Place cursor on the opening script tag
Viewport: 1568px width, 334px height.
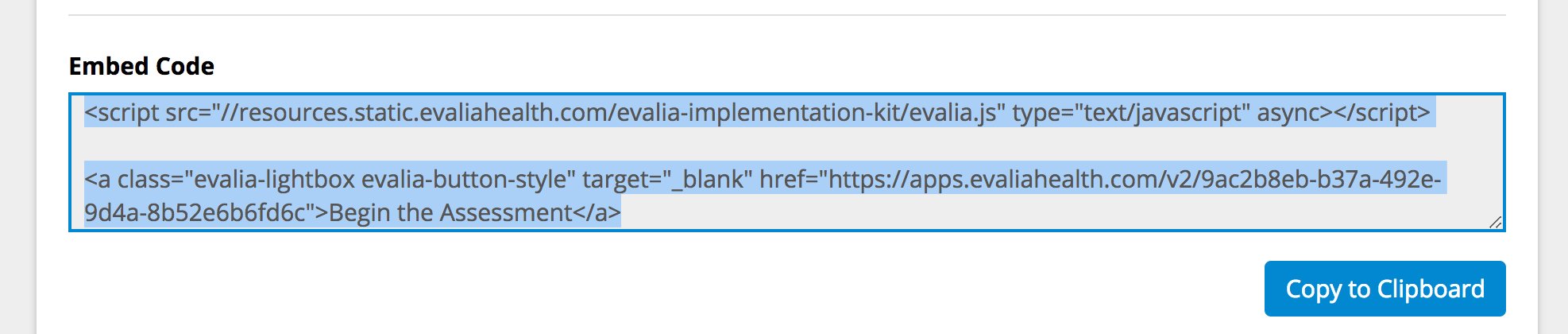[122, 113]
